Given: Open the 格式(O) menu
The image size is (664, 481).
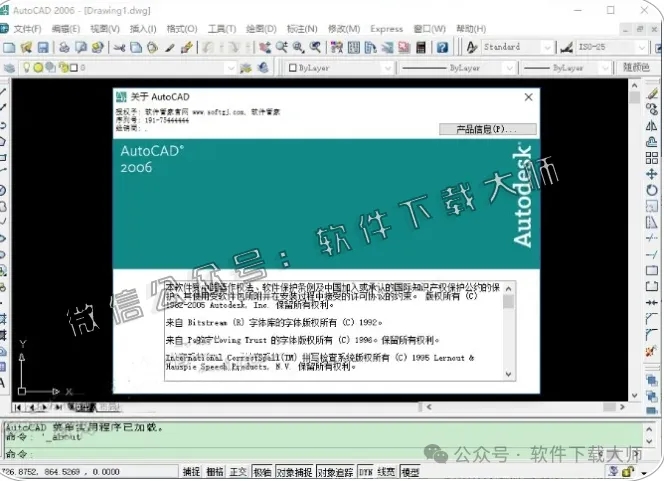Looking at the screenshot, I should [x=182, y=29].
